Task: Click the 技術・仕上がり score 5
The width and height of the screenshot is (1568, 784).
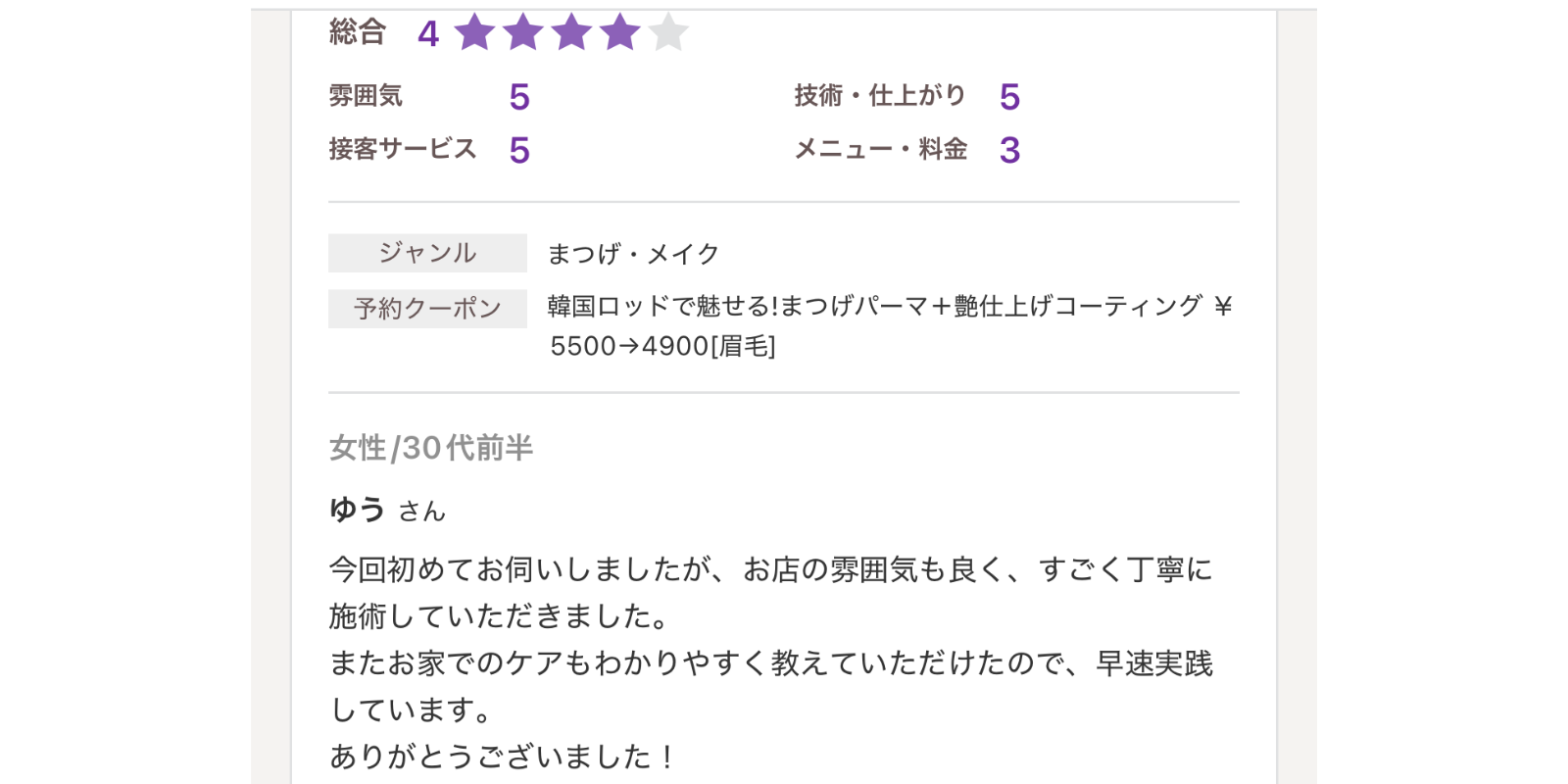Action: point(1009,97)
